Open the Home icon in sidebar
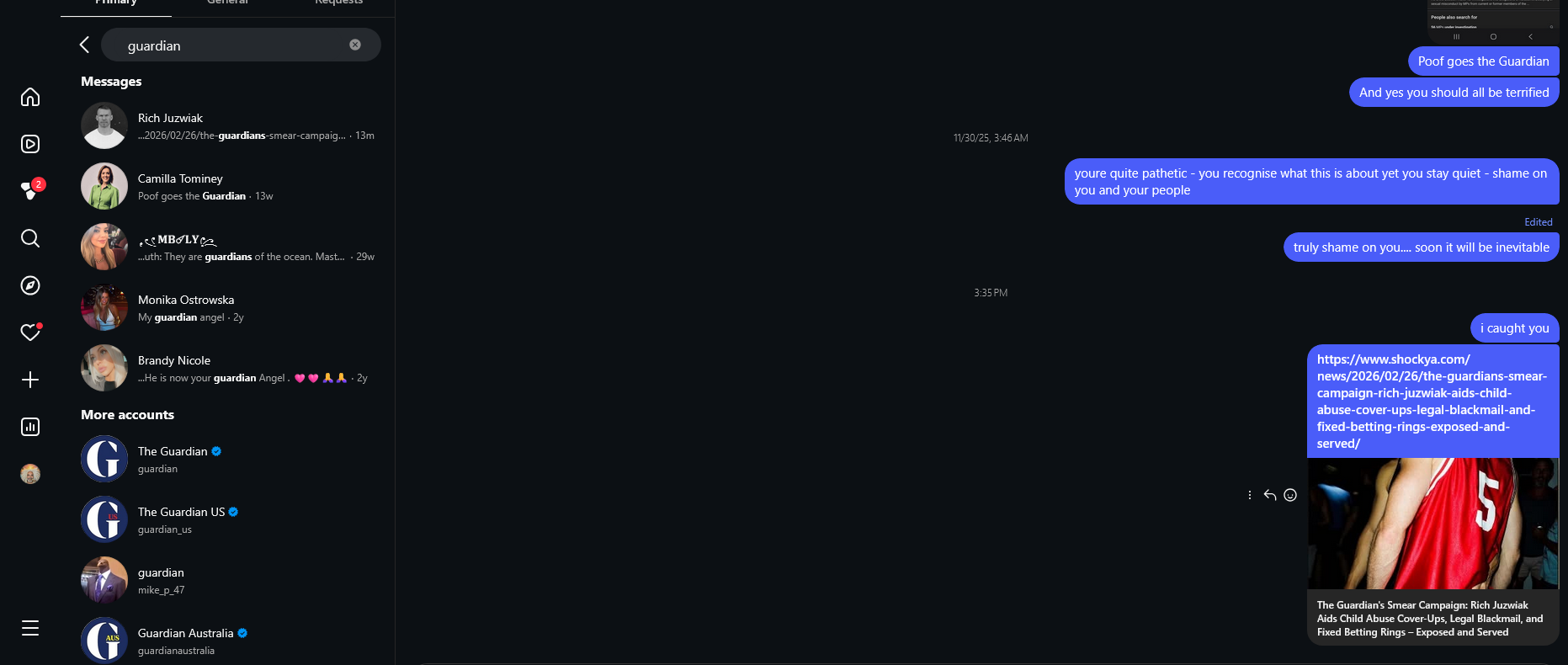The image size is (1568, 665). click(30, 98)
